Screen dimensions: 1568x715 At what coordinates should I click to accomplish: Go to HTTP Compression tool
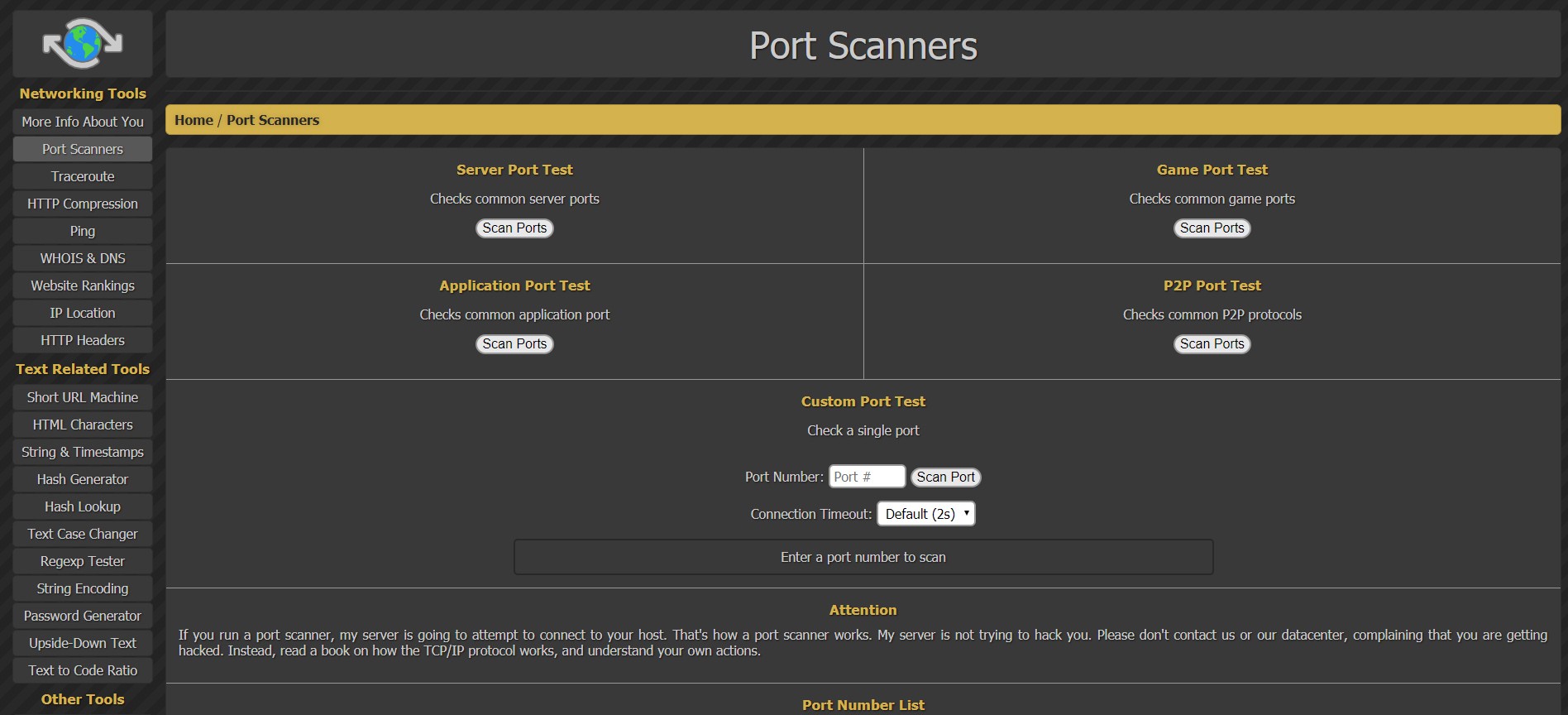pos(83,204)
